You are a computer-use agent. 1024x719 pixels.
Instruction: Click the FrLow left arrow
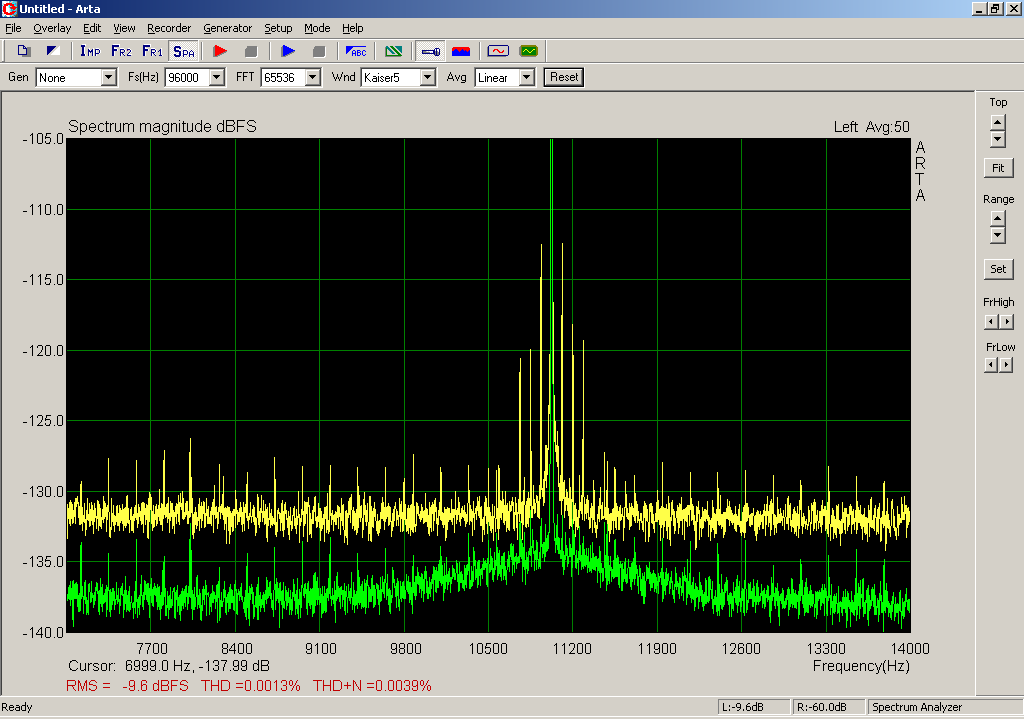(x=991, y=365)
